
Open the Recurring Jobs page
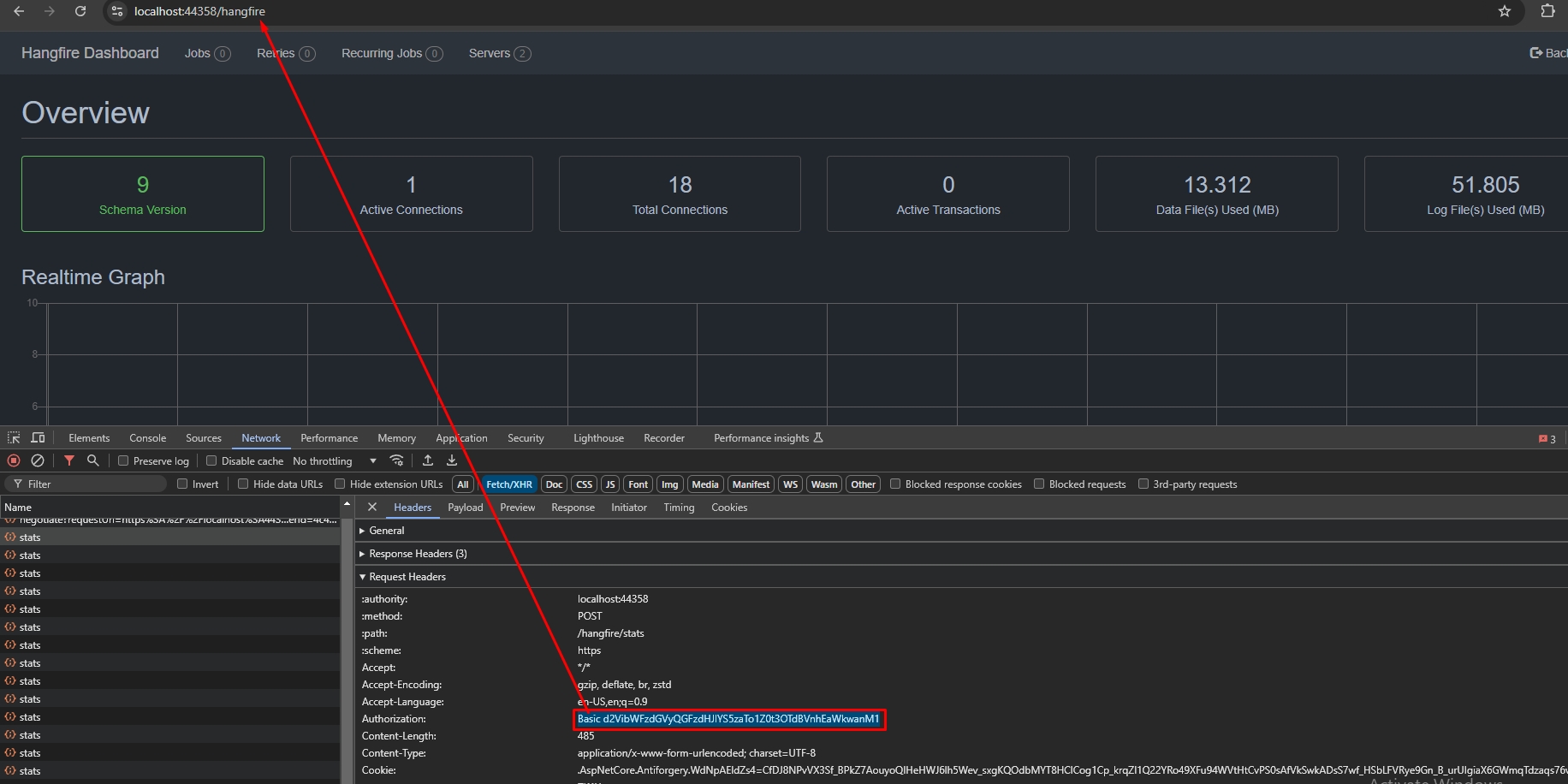point(392,53)
